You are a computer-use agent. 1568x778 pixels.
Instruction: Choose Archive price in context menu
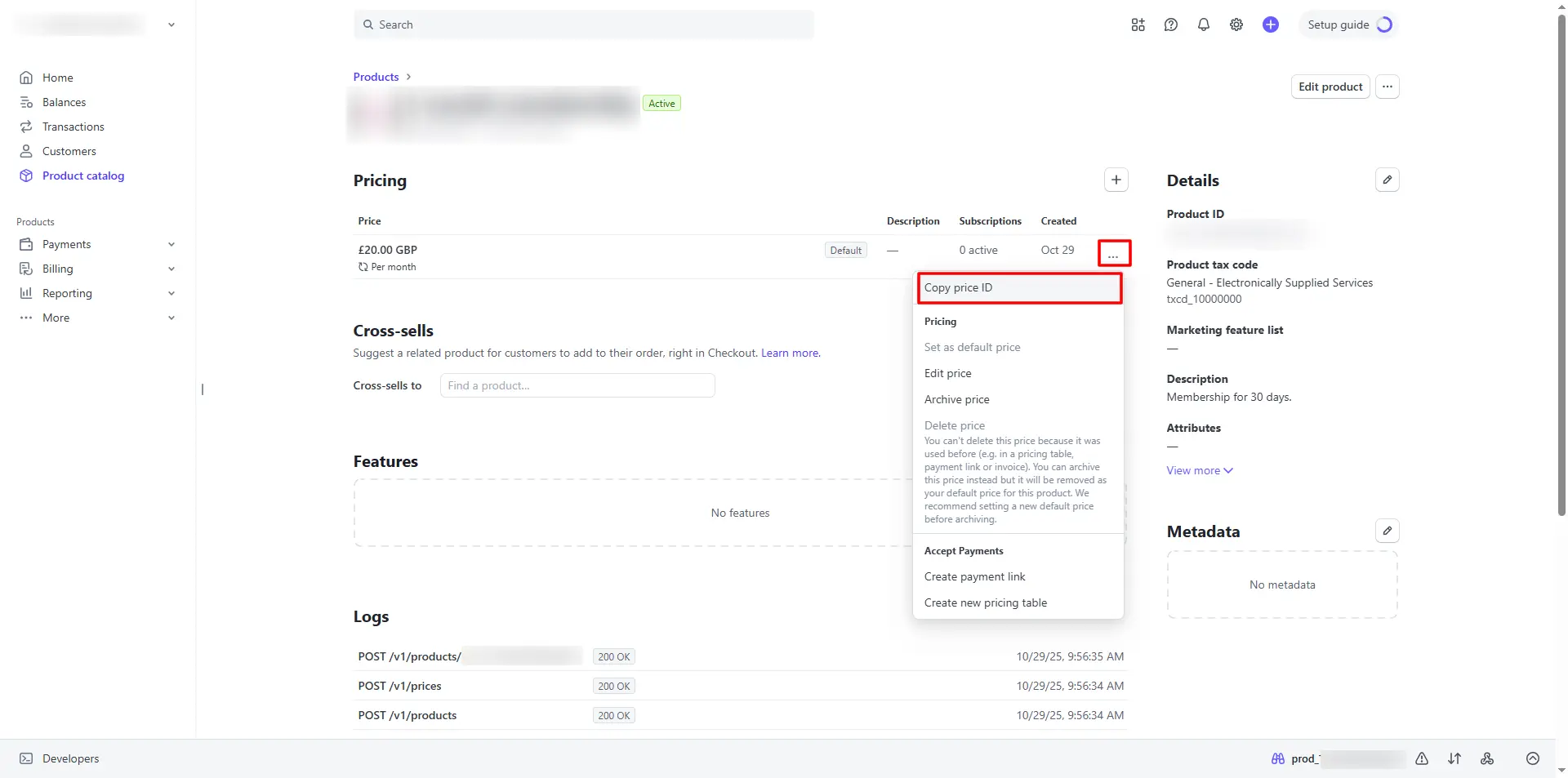coord(956,399)
